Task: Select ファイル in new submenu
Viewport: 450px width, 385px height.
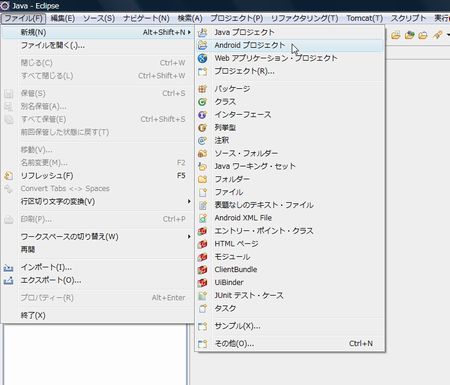Action: point(290,192)
